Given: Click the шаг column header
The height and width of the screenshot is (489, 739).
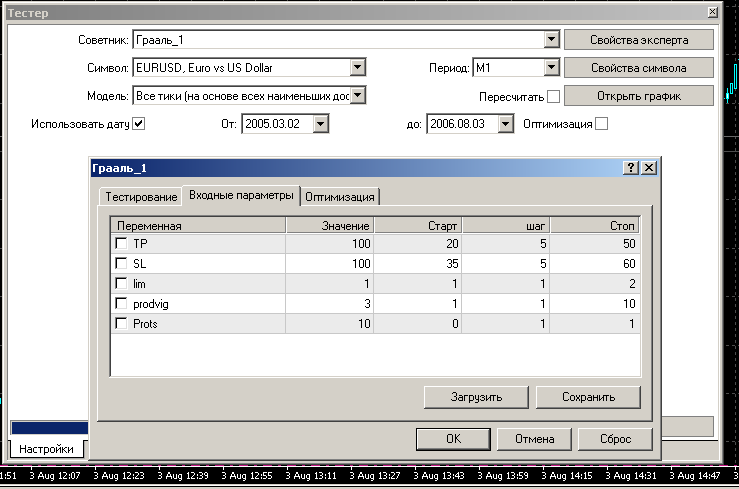Looking at the screenshot, I should pyautogui.click(x=506, y=226).
